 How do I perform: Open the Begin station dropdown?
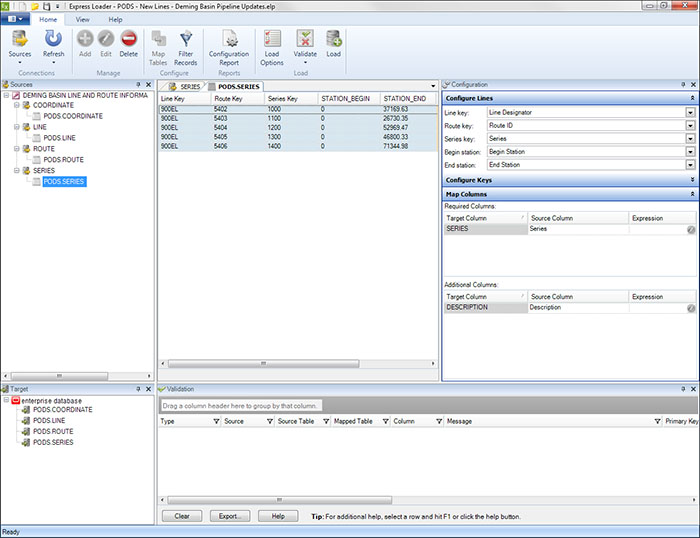[x=691, y=152]
